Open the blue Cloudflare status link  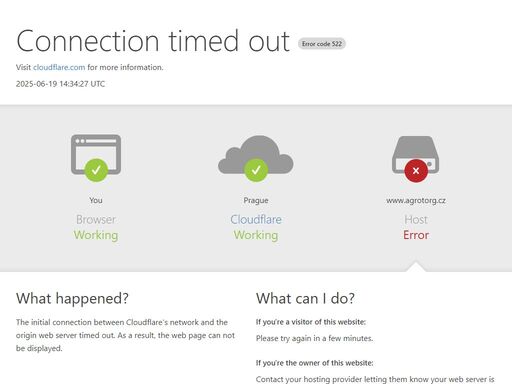tap(256, 219)
